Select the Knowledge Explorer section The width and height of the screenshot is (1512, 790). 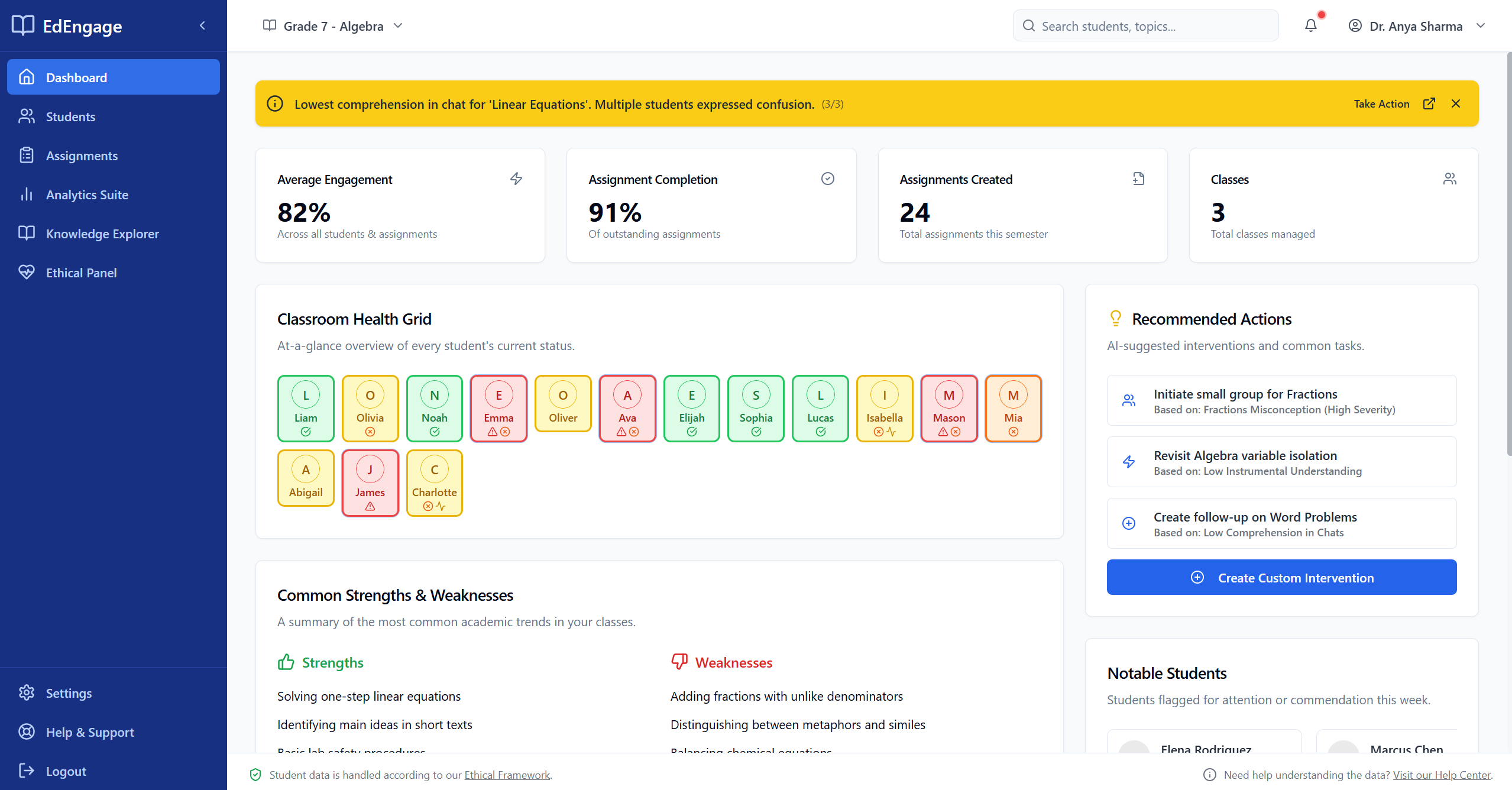(x=102, y=233)
